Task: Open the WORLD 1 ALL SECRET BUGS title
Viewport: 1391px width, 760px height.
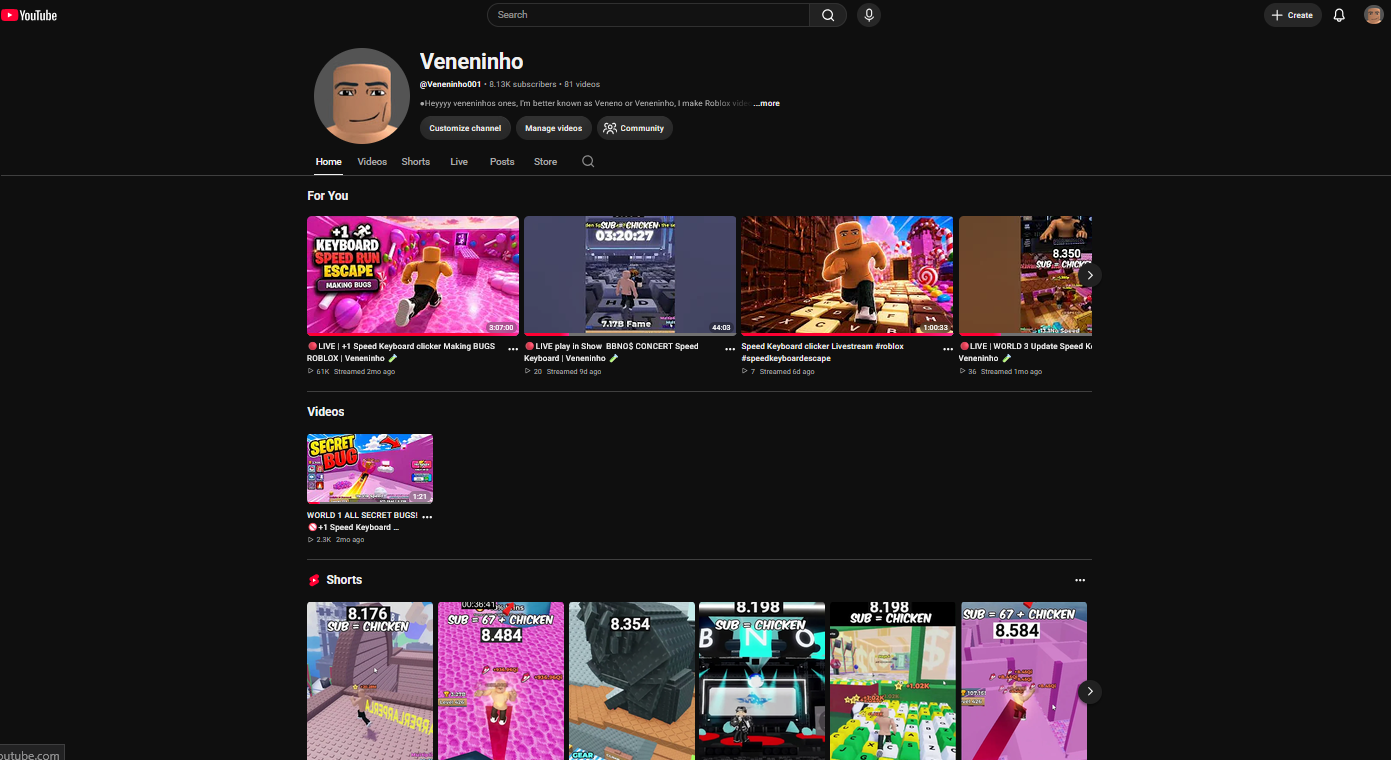Action: click(x=362, y=521)
